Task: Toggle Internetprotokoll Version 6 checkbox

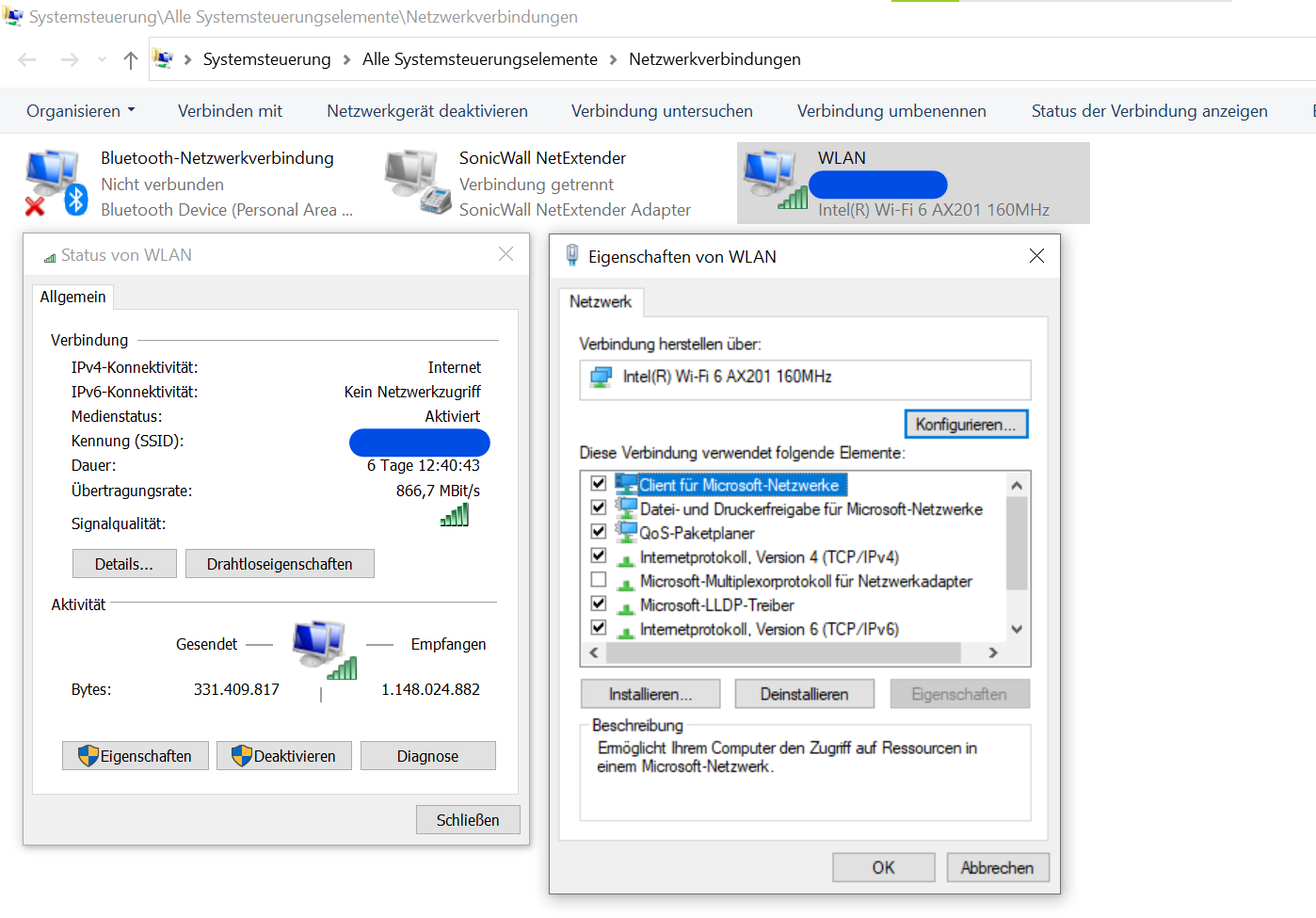Action: click(x=598, y=628)
